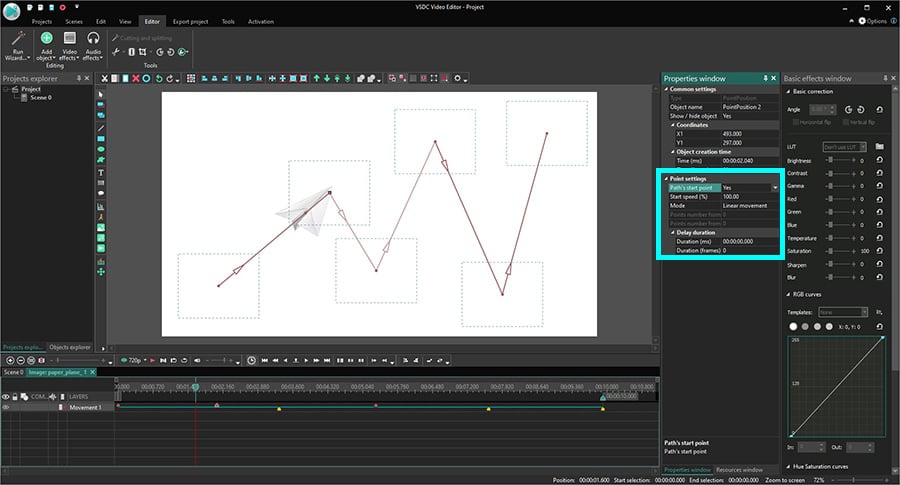Click the scissors cut icon in the editor toolbar

pos(104,79)
